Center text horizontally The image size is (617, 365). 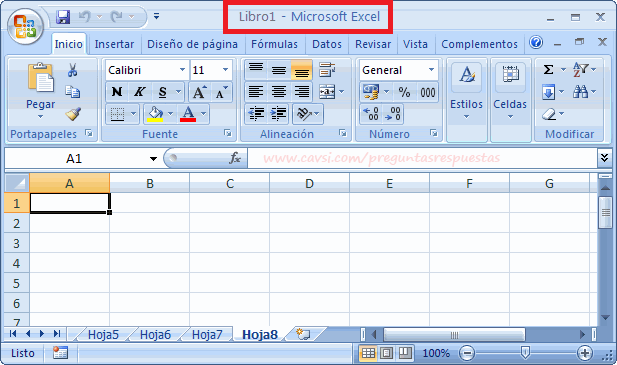279,92
